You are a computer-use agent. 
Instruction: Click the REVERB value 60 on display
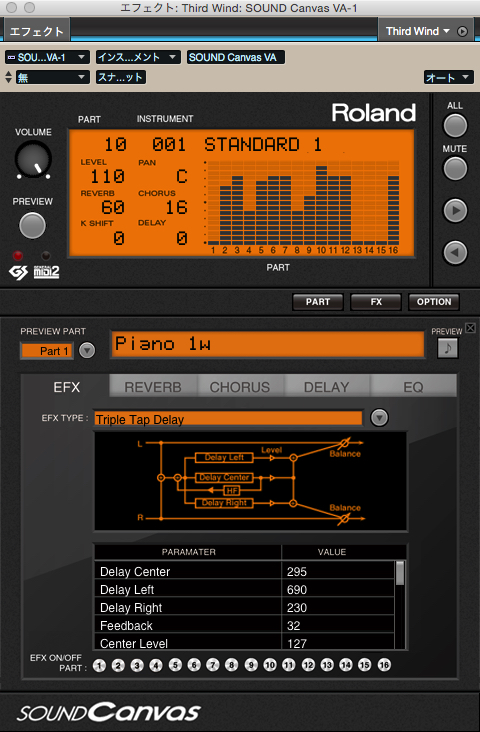click(113, 207)
